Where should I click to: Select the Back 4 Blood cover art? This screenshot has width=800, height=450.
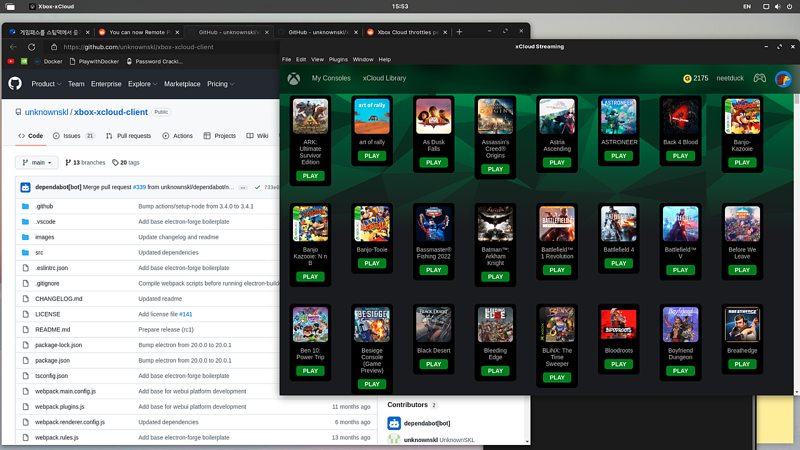(x=680, y=116)
